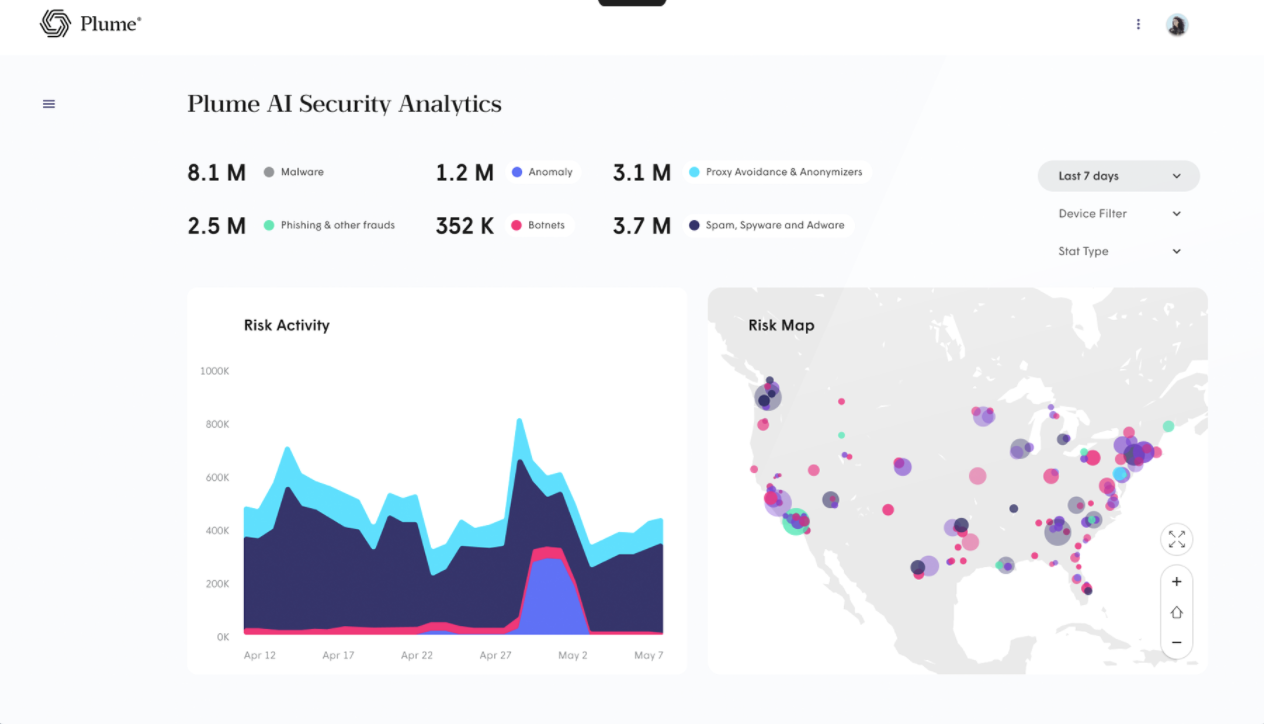Click the 200K y-axis label
The height and width of the screenshot is (724, 1264).
pos(218,583)
